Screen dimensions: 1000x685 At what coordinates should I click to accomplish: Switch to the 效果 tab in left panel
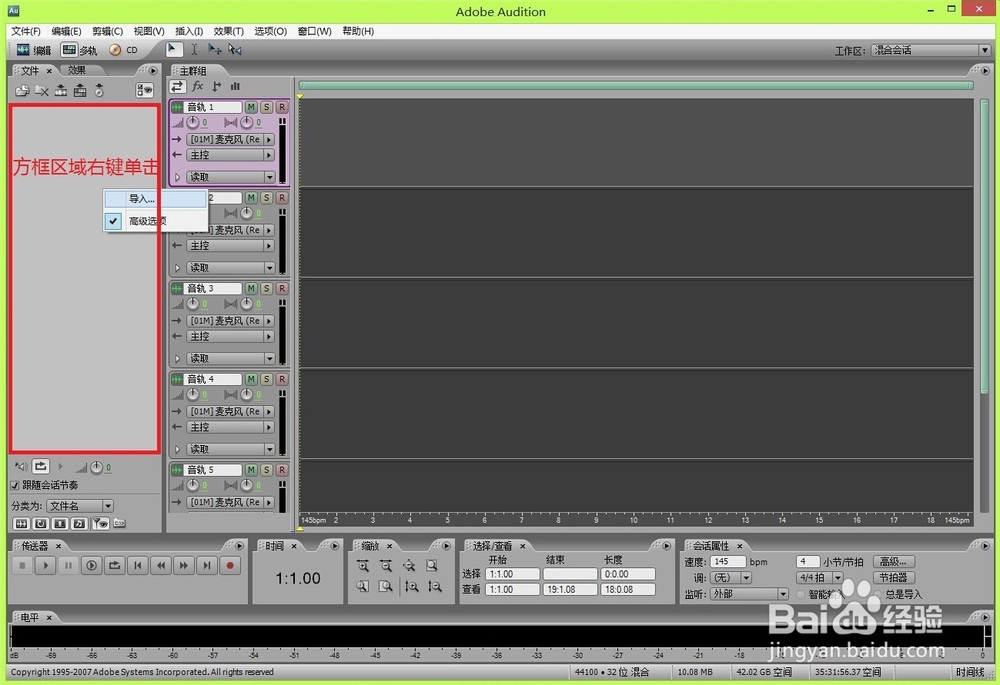(x=77, y=70)
